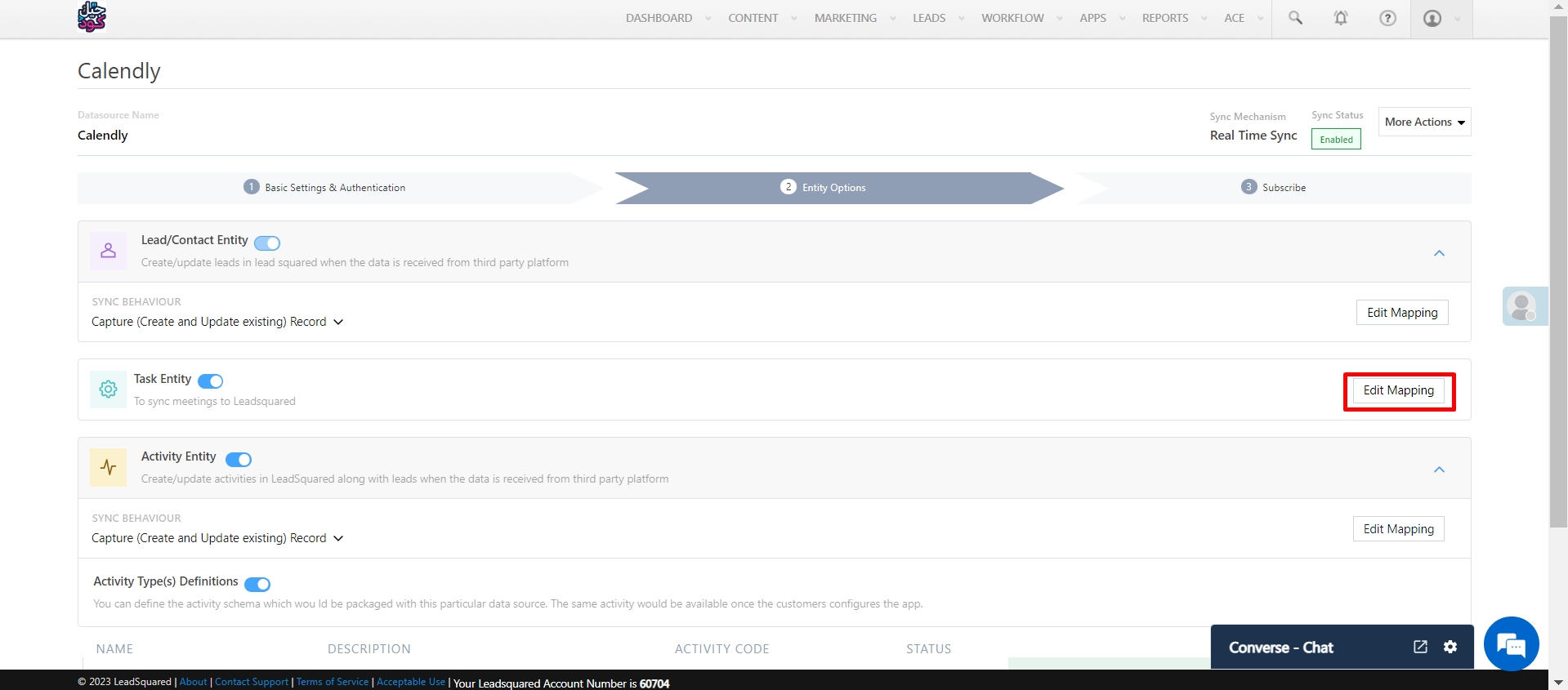Screen dimensions: 1568x690
Task: Open the Dashboard menu
Action: pyautogui.click(x=659, y=18)
